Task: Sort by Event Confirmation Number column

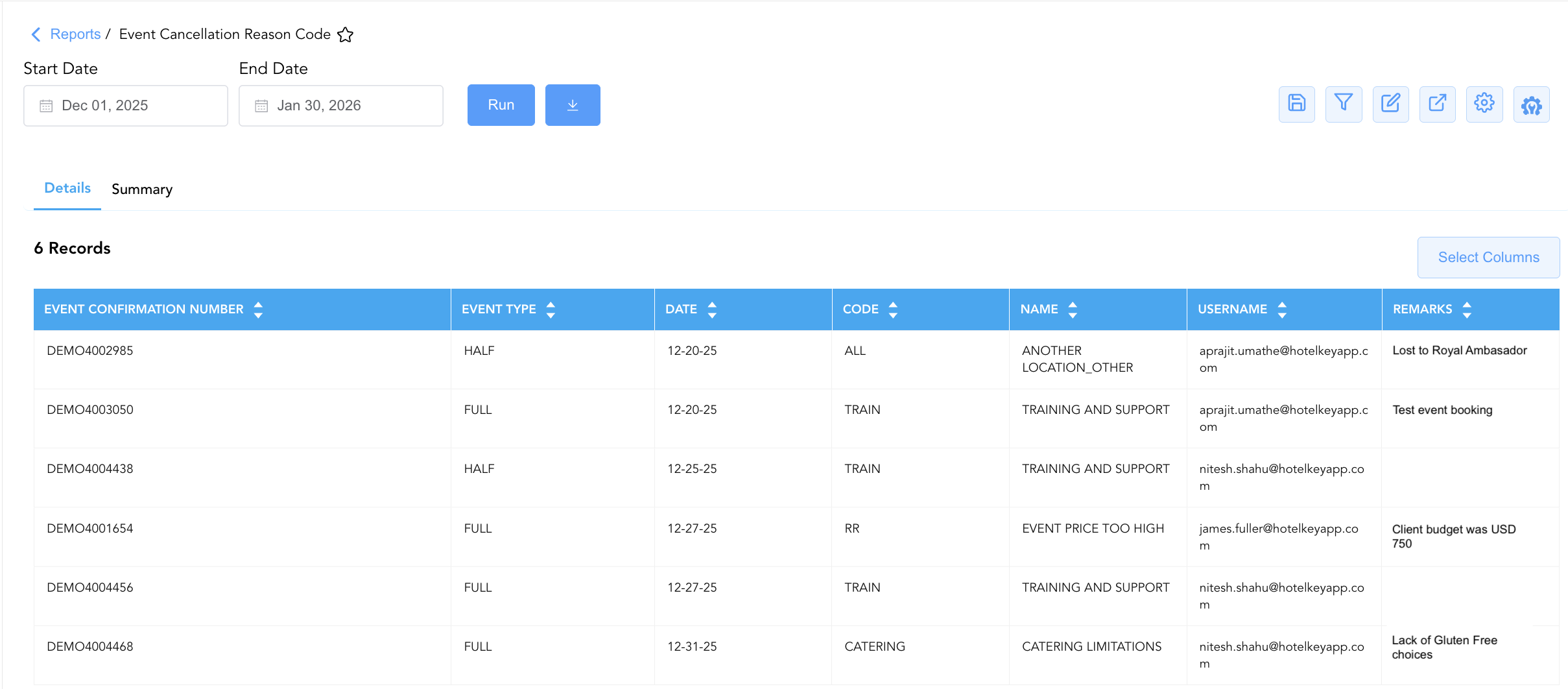Action: click(258, 309)
